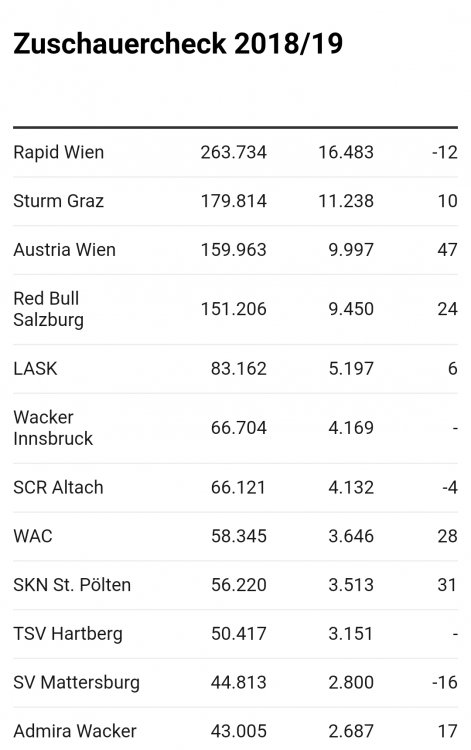This screenshot has height=750, width=471.
Task: Click Sturm Graz average 11.238
Action: 346,201
